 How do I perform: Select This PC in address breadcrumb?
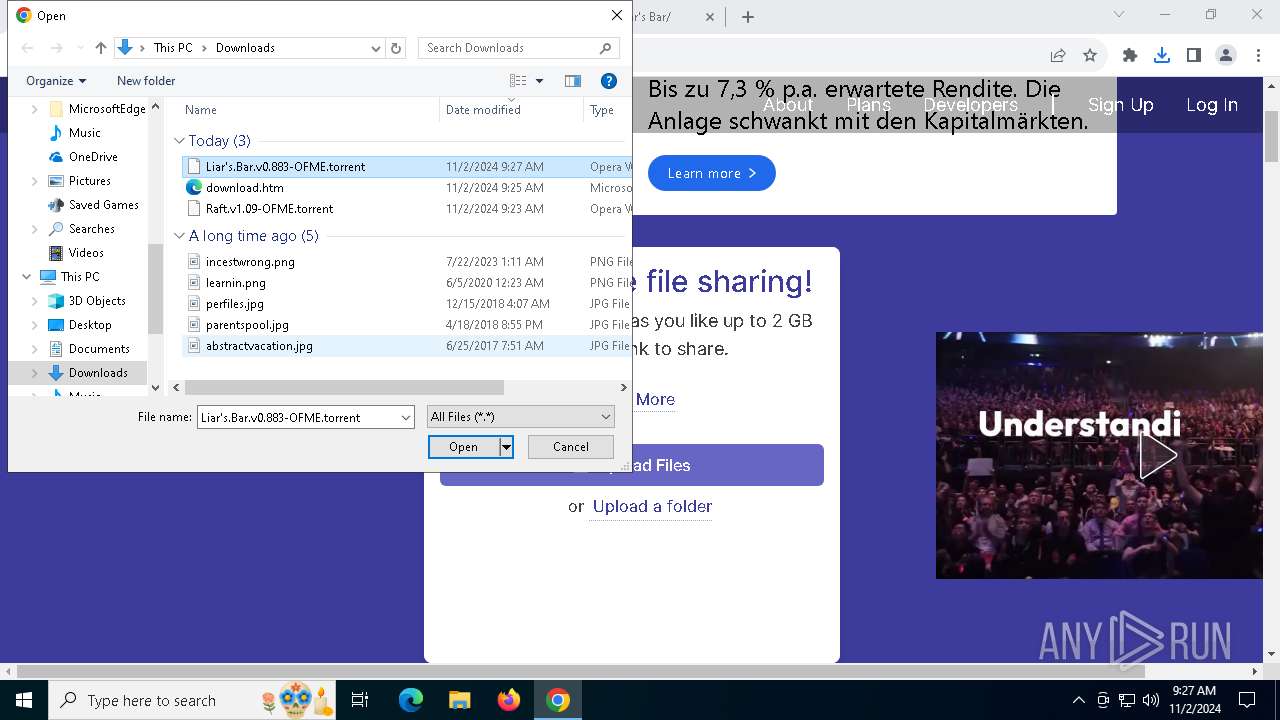click(173, 48)
